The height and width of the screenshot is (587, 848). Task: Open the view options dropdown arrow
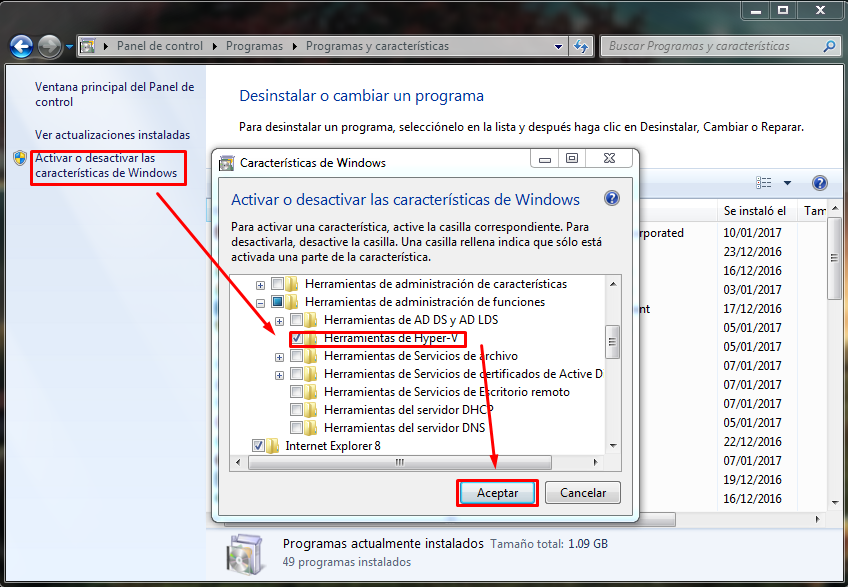pyautogui.click(x=787, y=183)
